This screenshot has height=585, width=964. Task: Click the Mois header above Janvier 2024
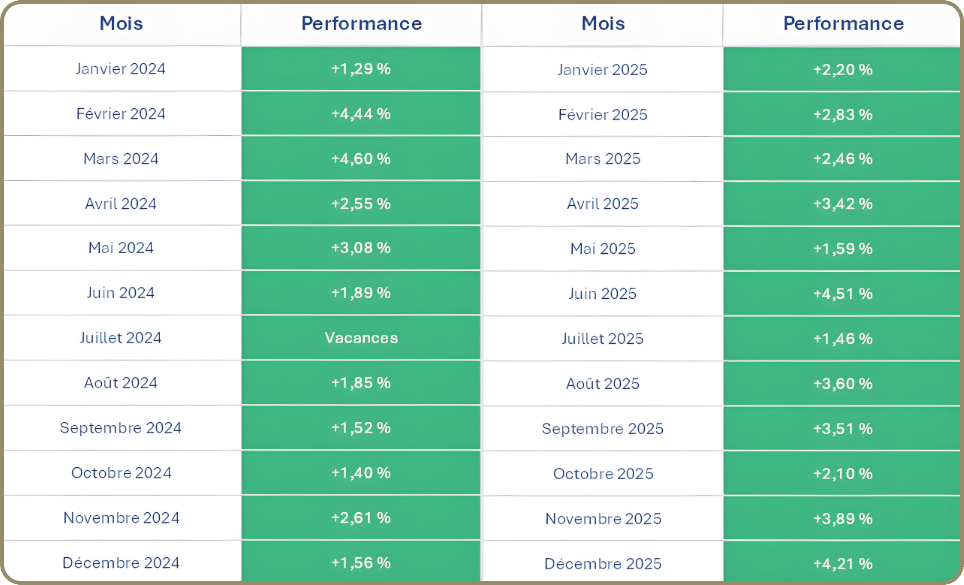[121, 23]
